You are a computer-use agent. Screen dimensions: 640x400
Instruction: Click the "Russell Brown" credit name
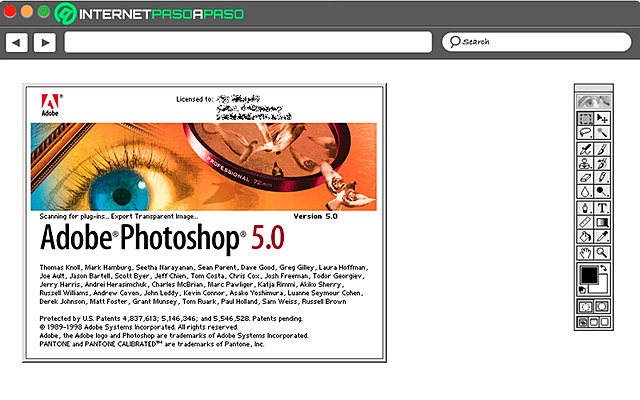[x=324, y=302]
